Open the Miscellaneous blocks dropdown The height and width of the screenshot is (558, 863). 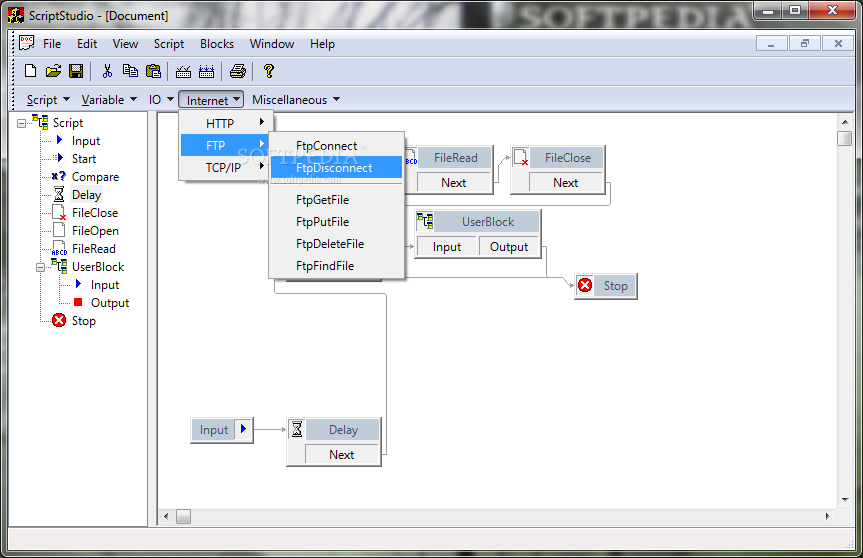pyautogui.click(x=296, y=100)
